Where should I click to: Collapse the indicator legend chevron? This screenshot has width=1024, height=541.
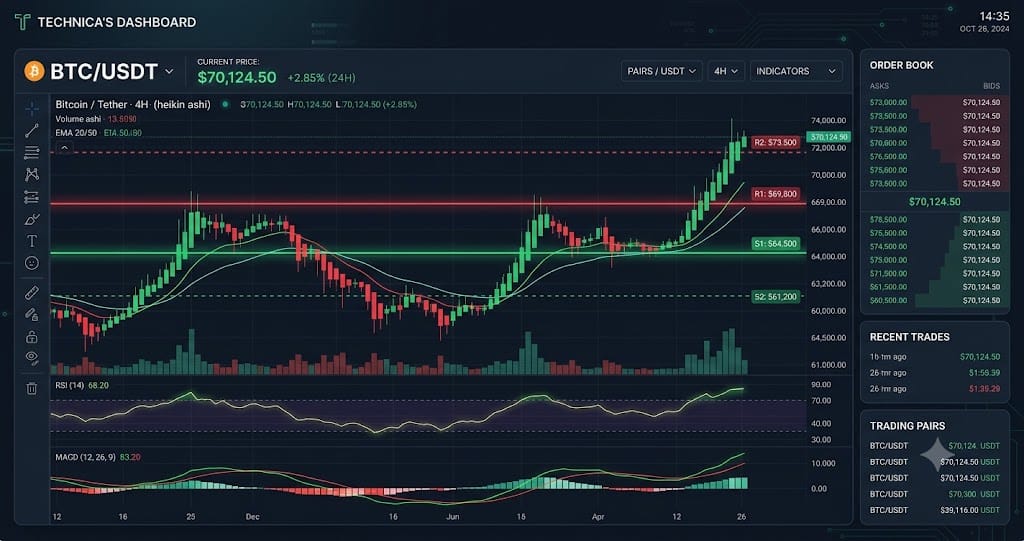(64, 148)
